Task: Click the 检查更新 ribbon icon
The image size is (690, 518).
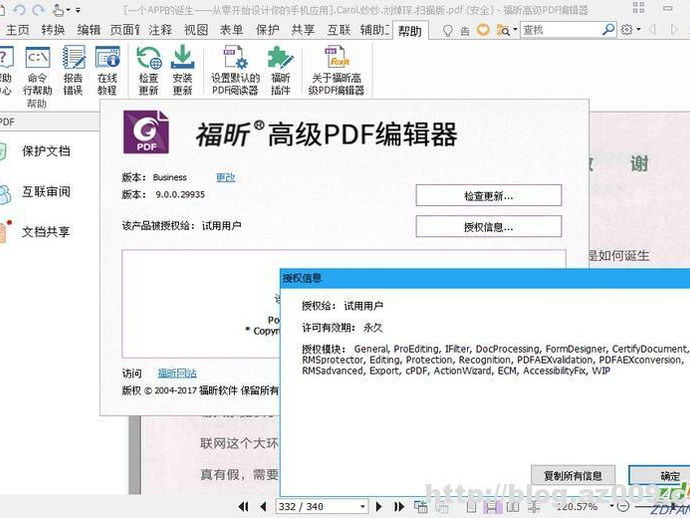Action: 148,70
